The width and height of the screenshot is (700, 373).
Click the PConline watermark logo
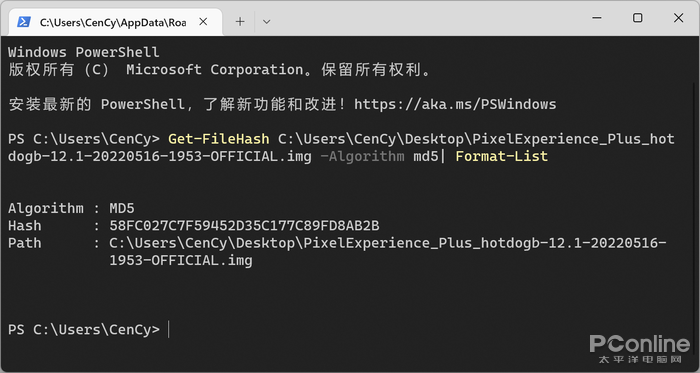(639, 349)
